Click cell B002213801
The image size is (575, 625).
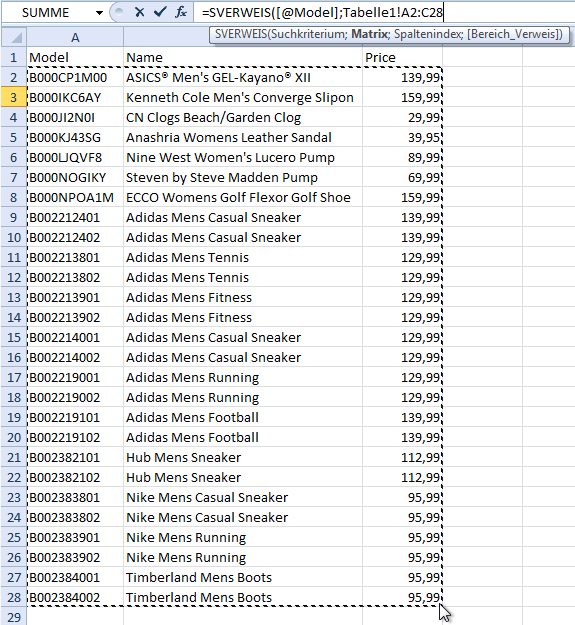[x=75, y=257]
